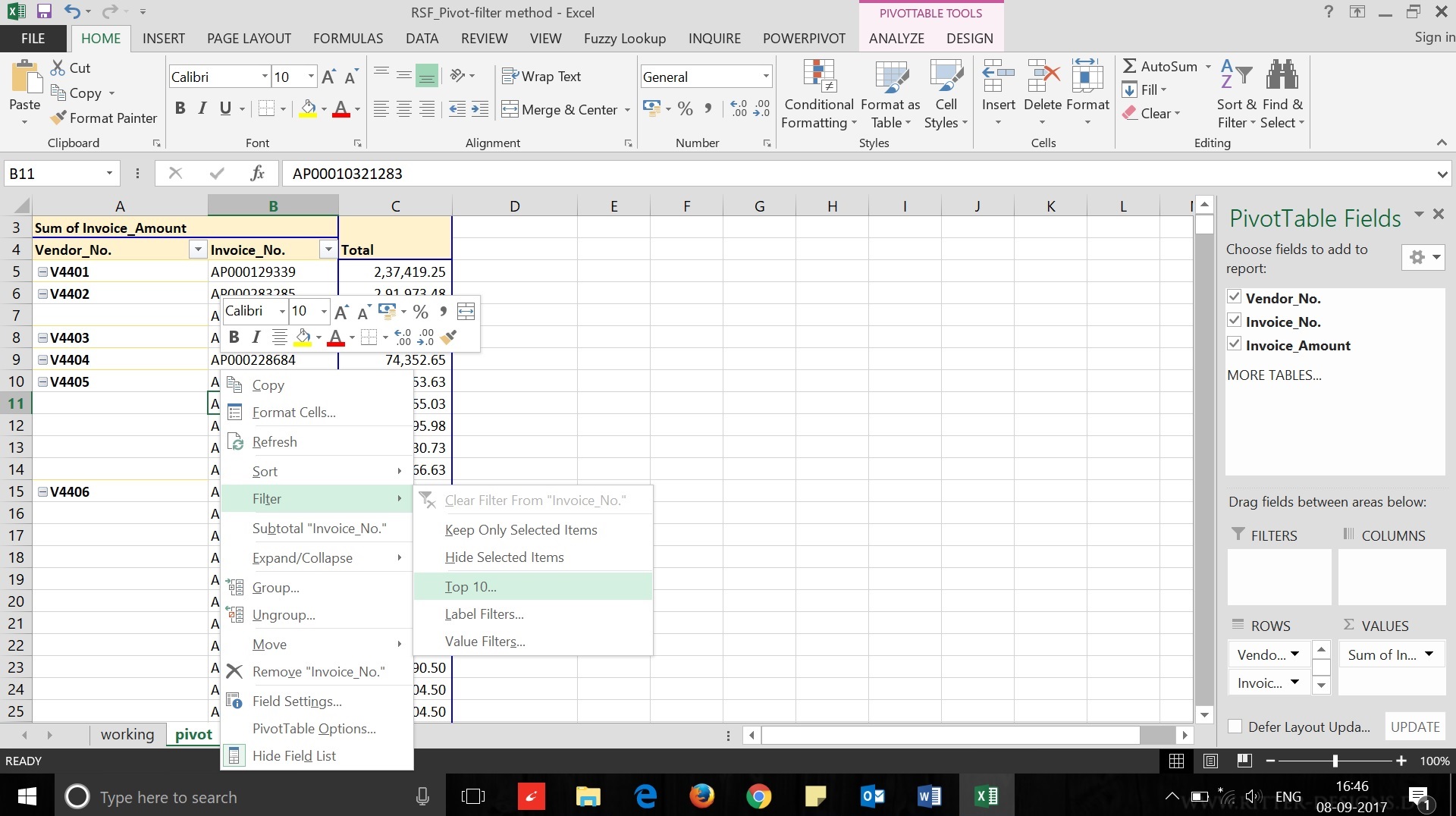The height and width of the screenshot is (816, 1456).
Task: Collapse the V4403 vendor group
Action: point(43,338)
